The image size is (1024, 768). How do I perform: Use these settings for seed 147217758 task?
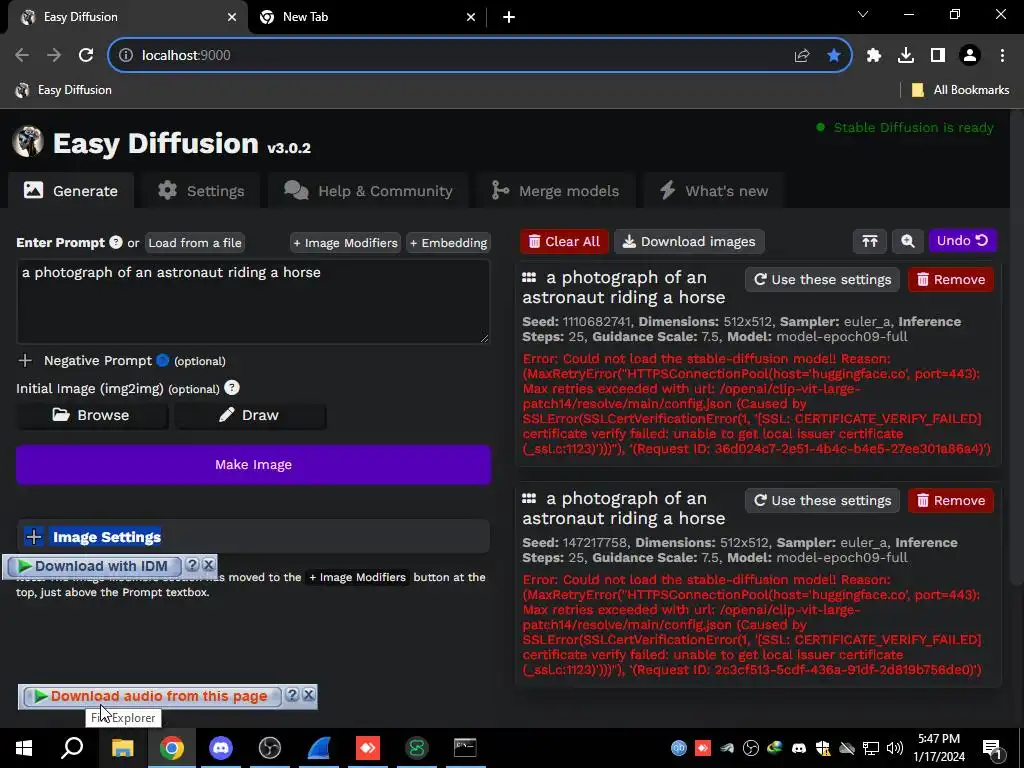822,501
